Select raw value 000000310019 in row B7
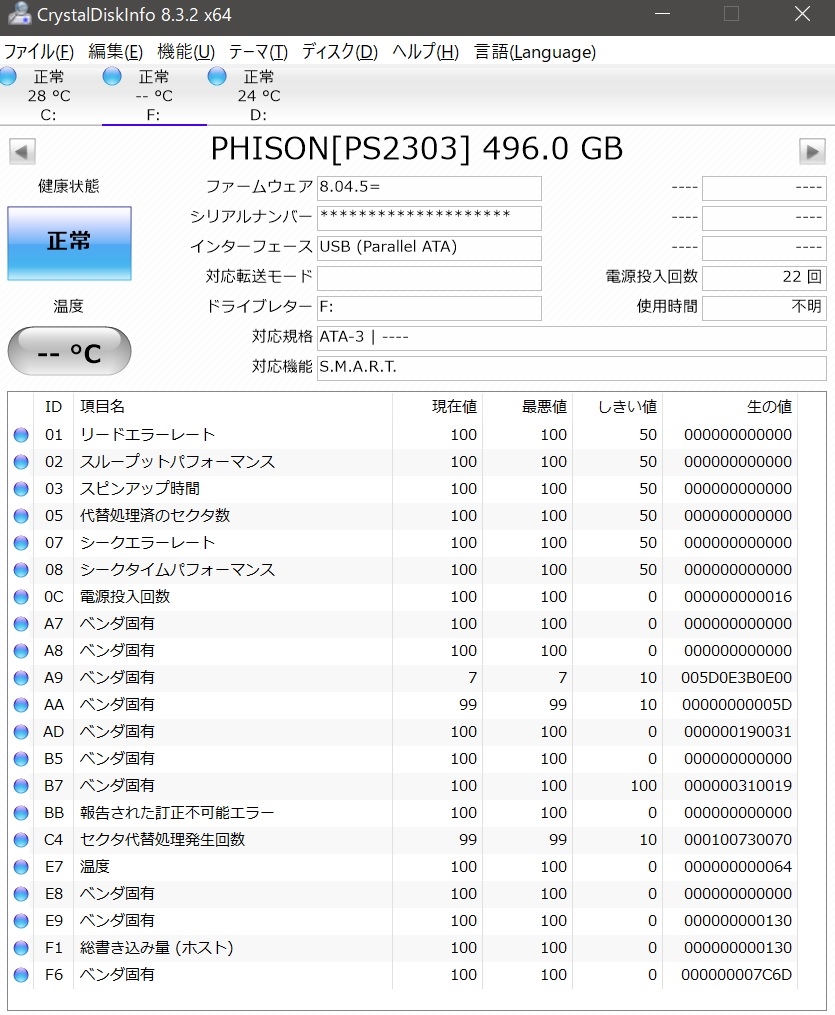This screenshot has height=1015, width=835. point(738,786)
